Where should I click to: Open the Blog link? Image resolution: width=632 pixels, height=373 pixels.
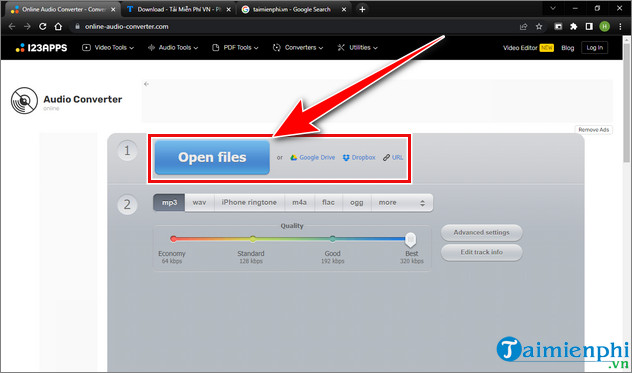pos(568,48)
